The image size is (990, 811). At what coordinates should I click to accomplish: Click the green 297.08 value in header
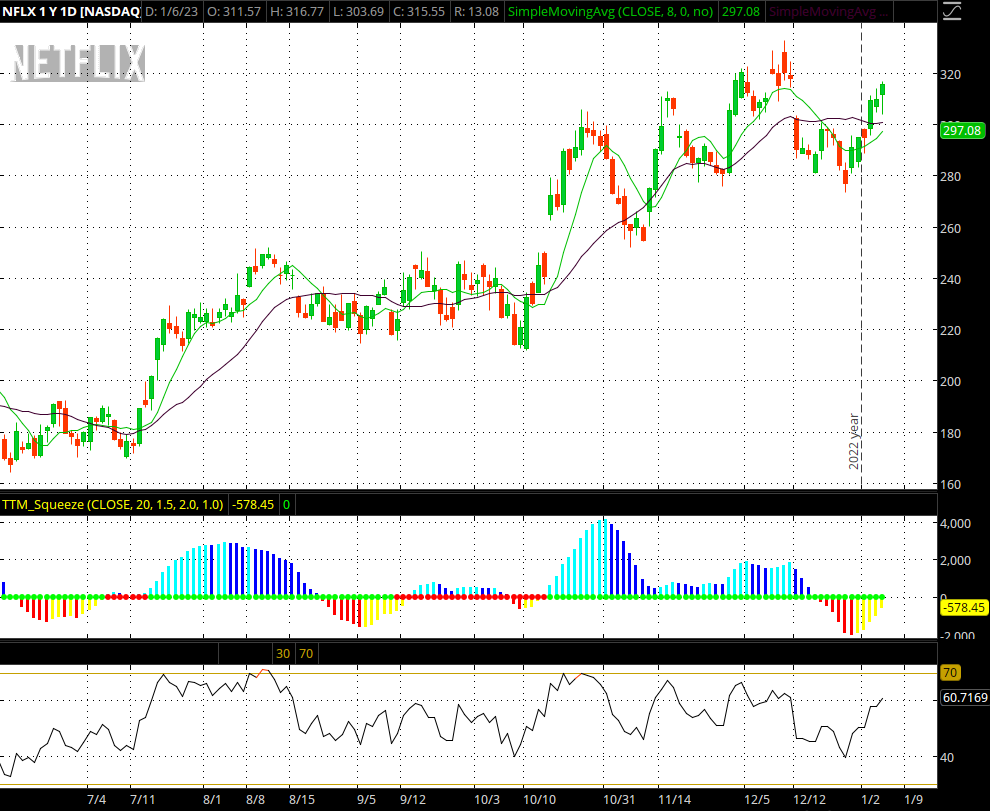[741, 11]
